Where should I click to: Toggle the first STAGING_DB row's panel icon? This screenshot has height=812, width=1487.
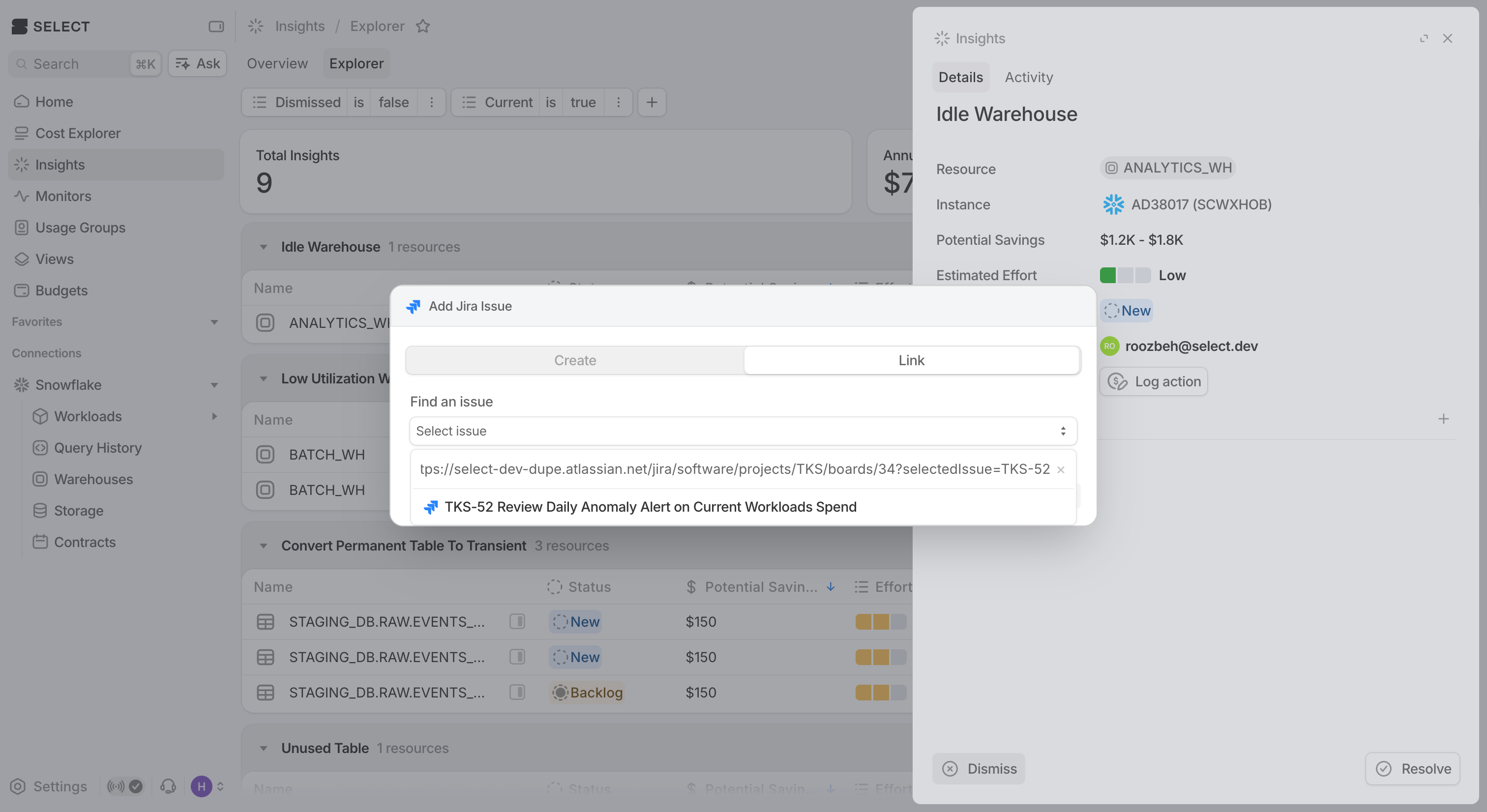517,622
